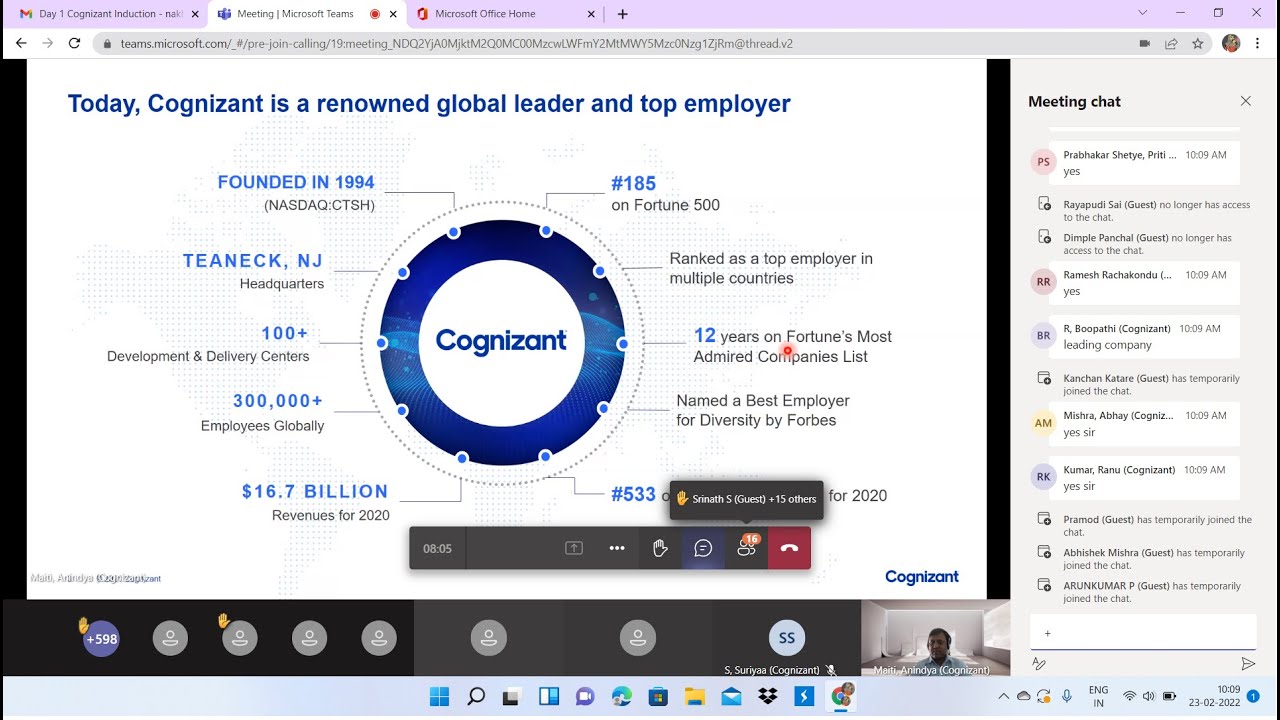
Task: Bookmark this page with star icon
Action: (x=1197, y=43)
